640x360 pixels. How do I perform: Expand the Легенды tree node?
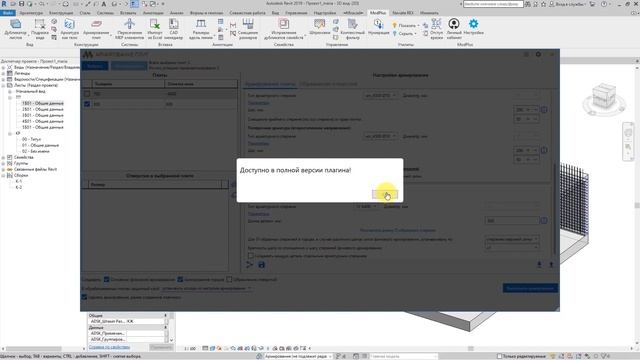pos(3,73)
